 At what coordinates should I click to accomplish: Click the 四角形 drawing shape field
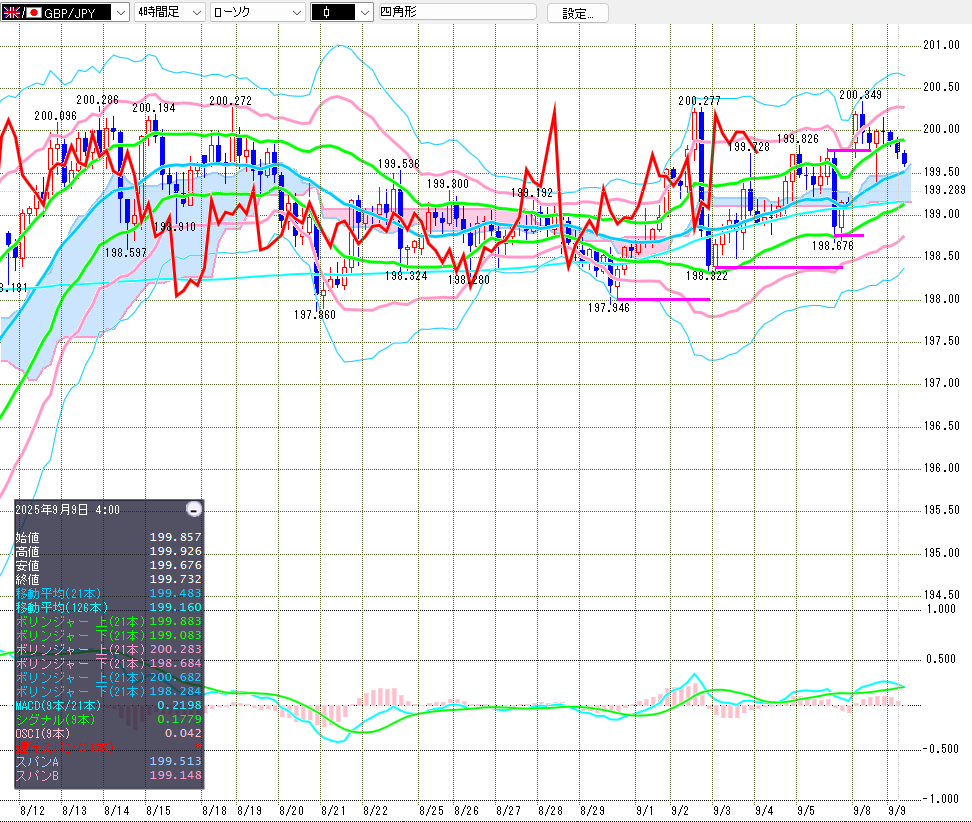click(x=457, y=12)
